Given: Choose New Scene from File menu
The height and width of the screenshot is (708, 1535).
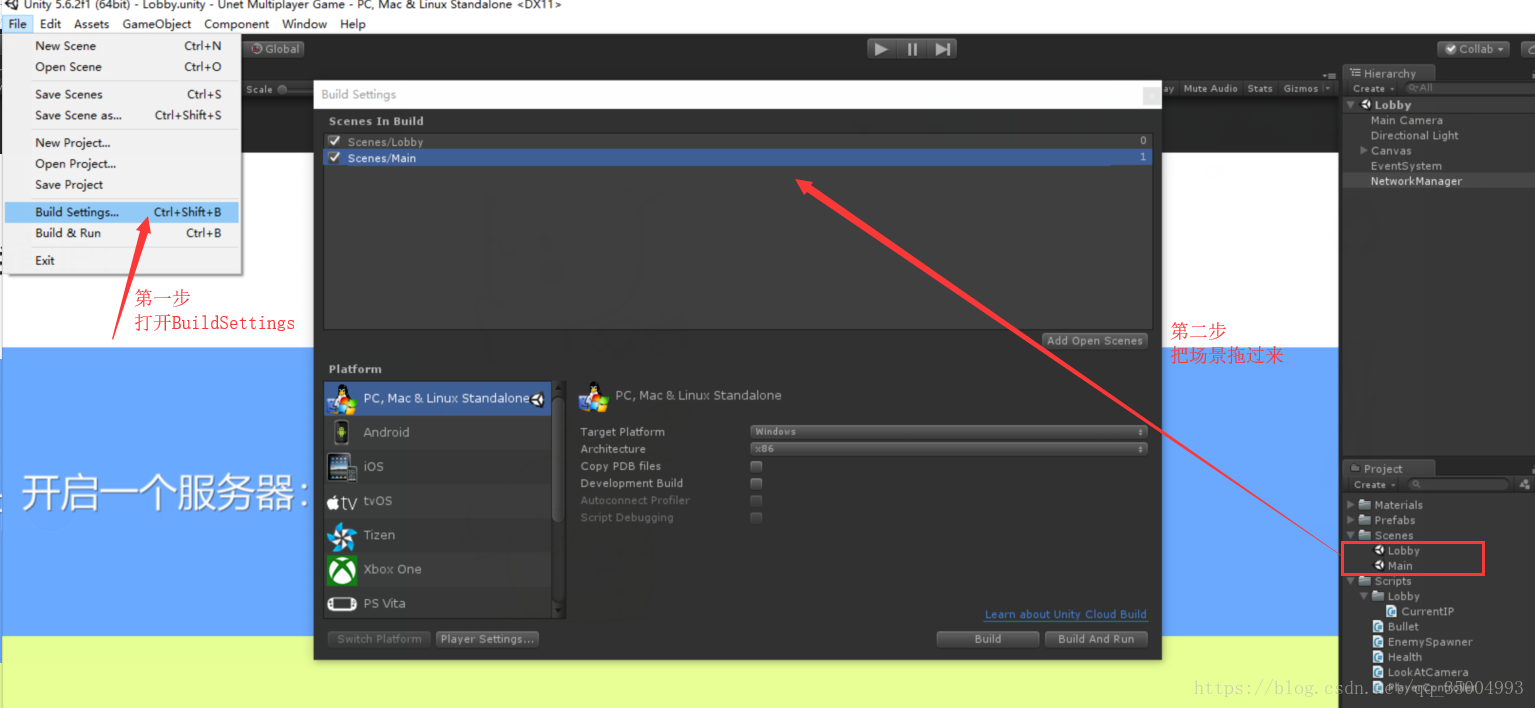Looking at the screenshot, I should (121, 46).
